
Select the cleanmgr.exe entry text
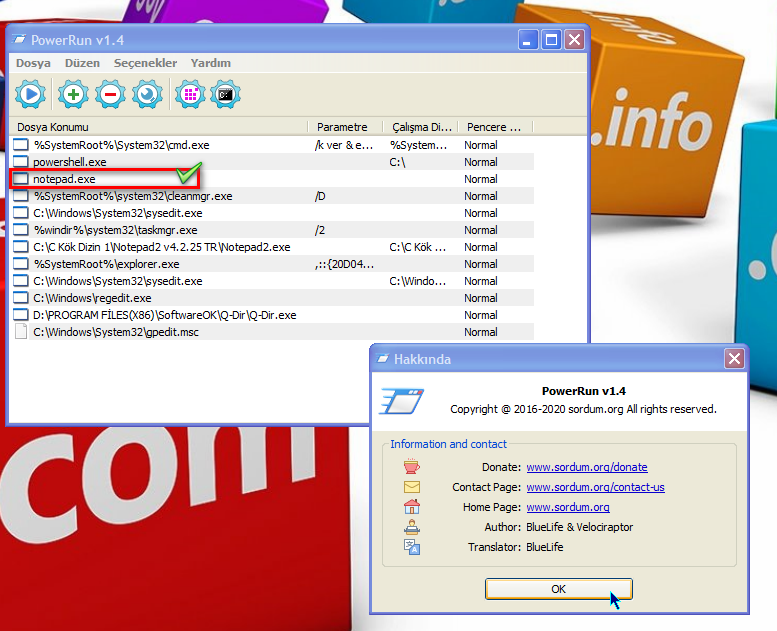tap(133, 196)
